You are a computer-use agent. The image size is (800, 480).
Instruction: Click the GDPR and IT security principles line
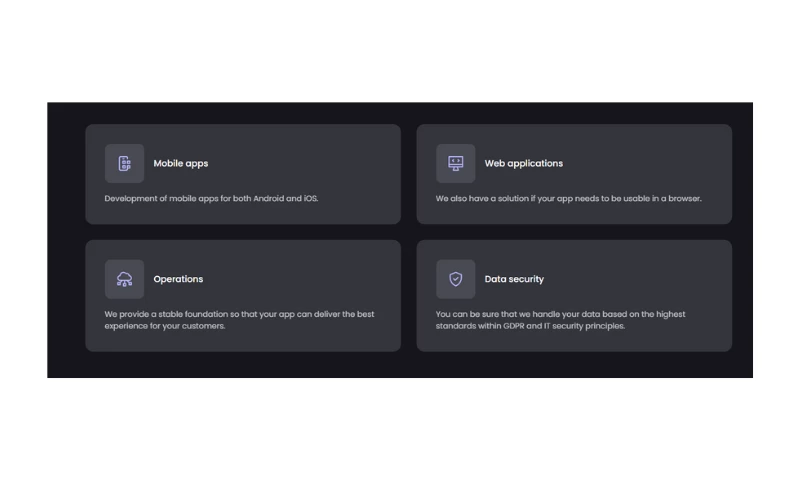[x=530, y=326]
